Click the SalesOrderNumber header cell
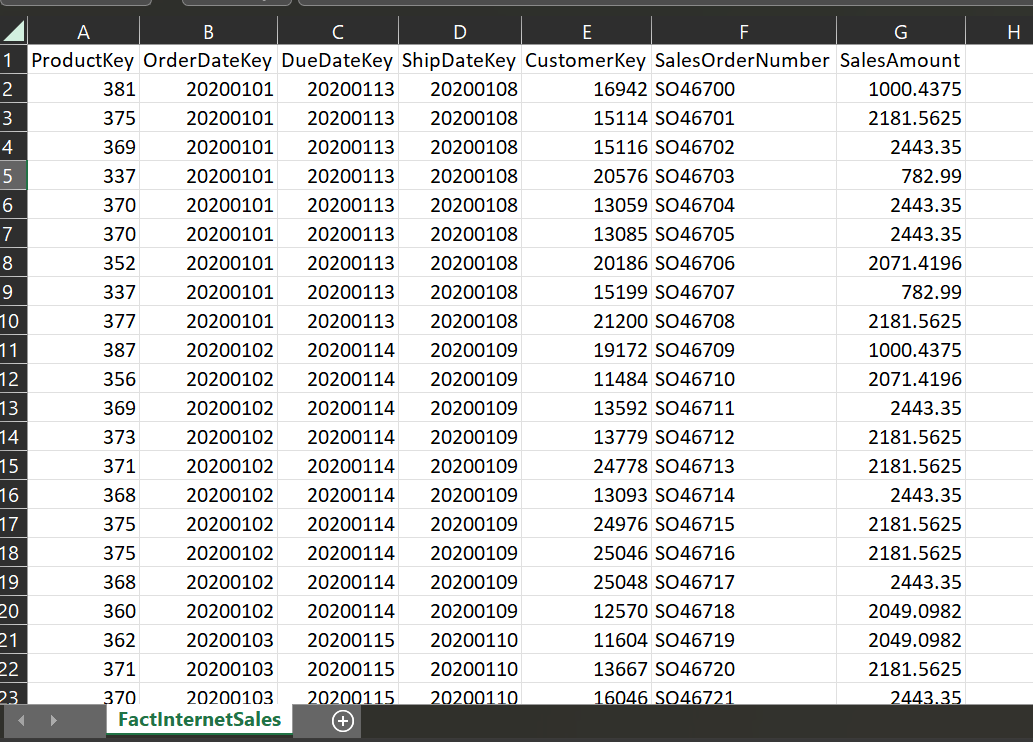Image resolution: width=1033 pixels, height=742 pixels. click(x=743, y=60)
